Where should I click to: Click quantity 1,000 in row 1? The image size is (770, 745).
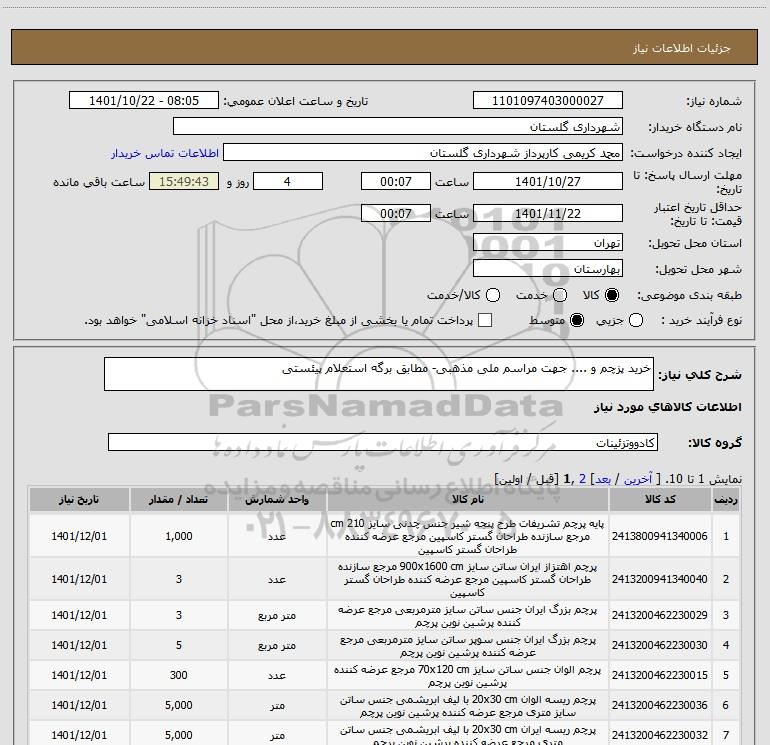point(179,536)
